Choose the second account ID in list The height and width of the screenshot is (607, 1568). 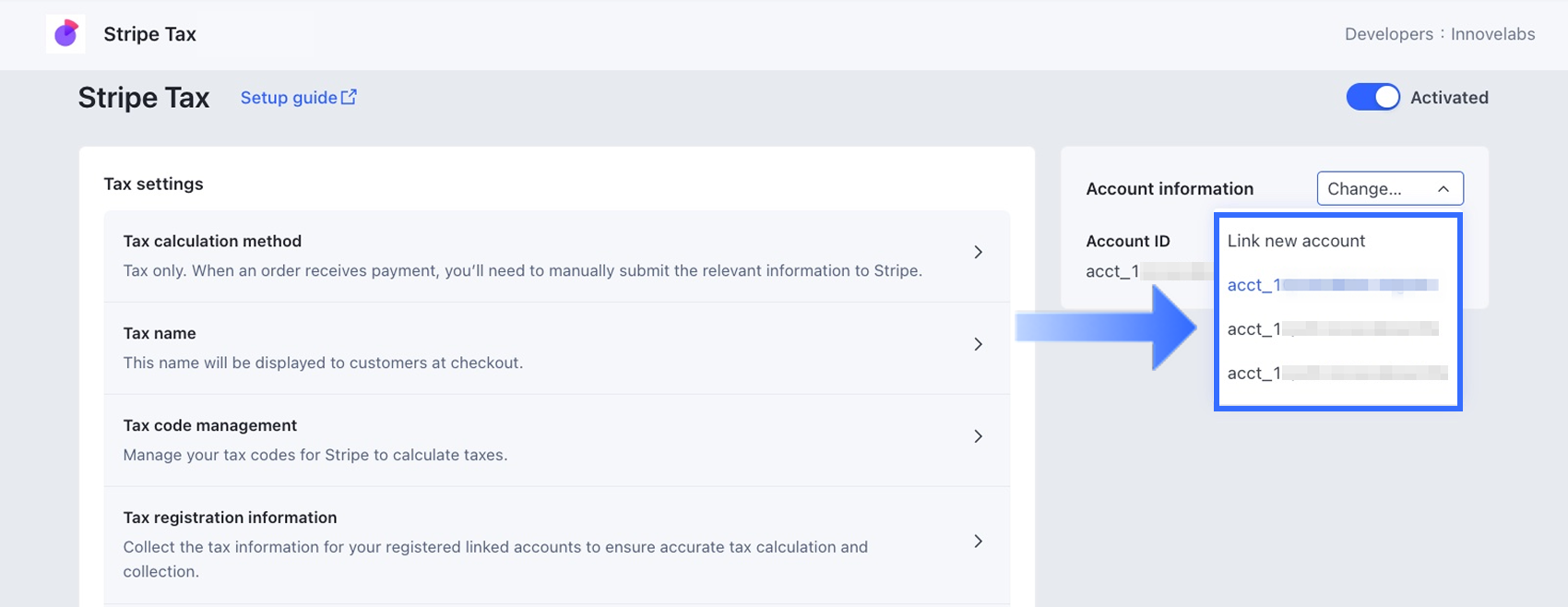(x=1332, y=329)
